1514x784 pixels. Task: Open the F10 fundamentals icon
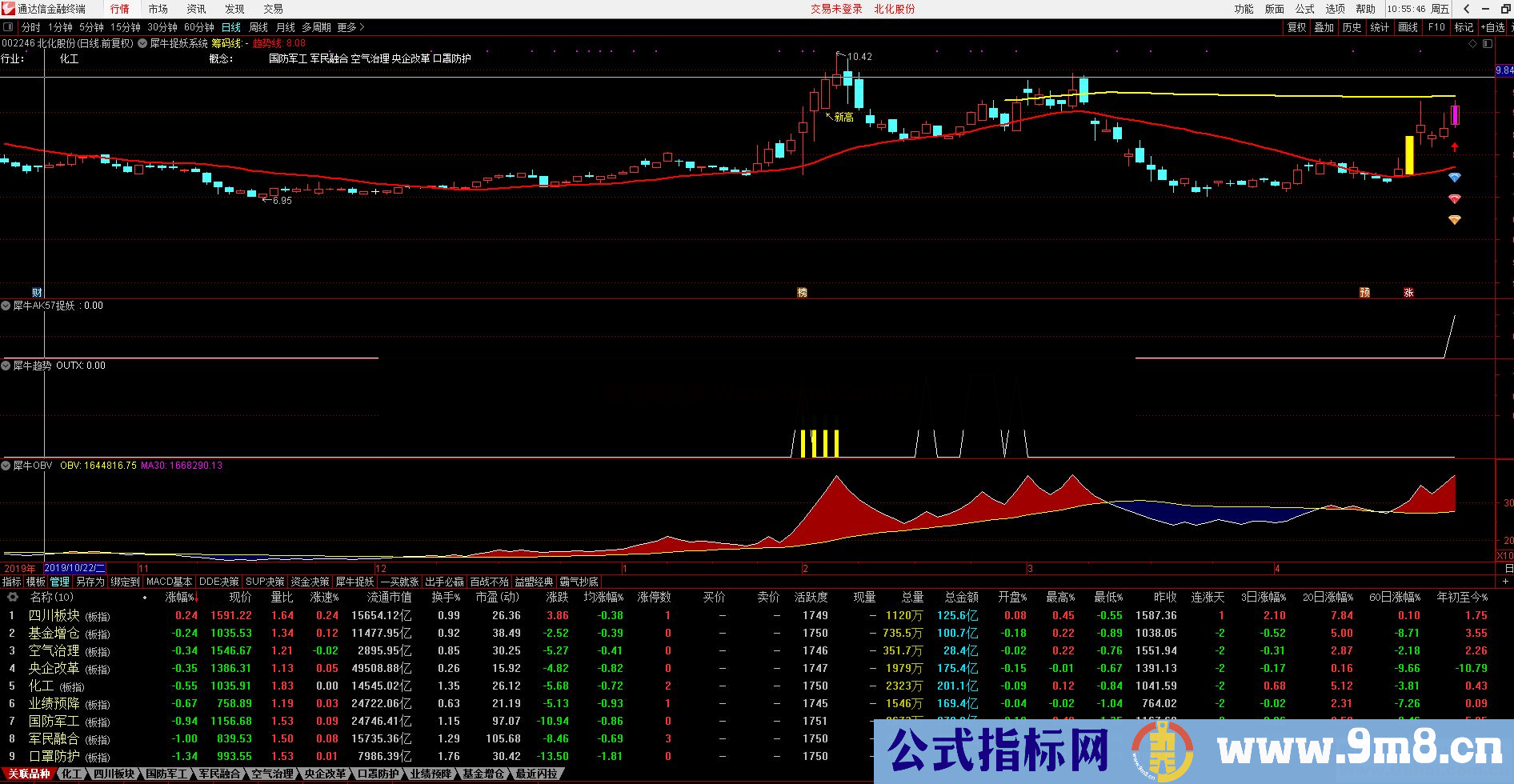point(1436,26)
